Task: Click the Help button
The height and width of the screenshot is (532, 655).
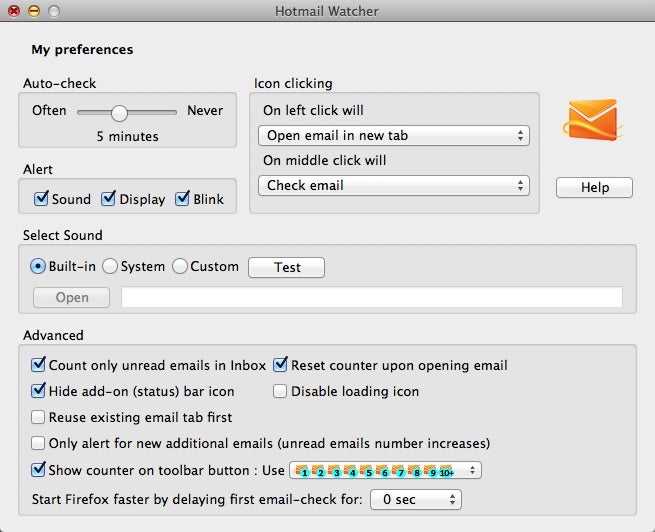Action: [x=594, y=187]
